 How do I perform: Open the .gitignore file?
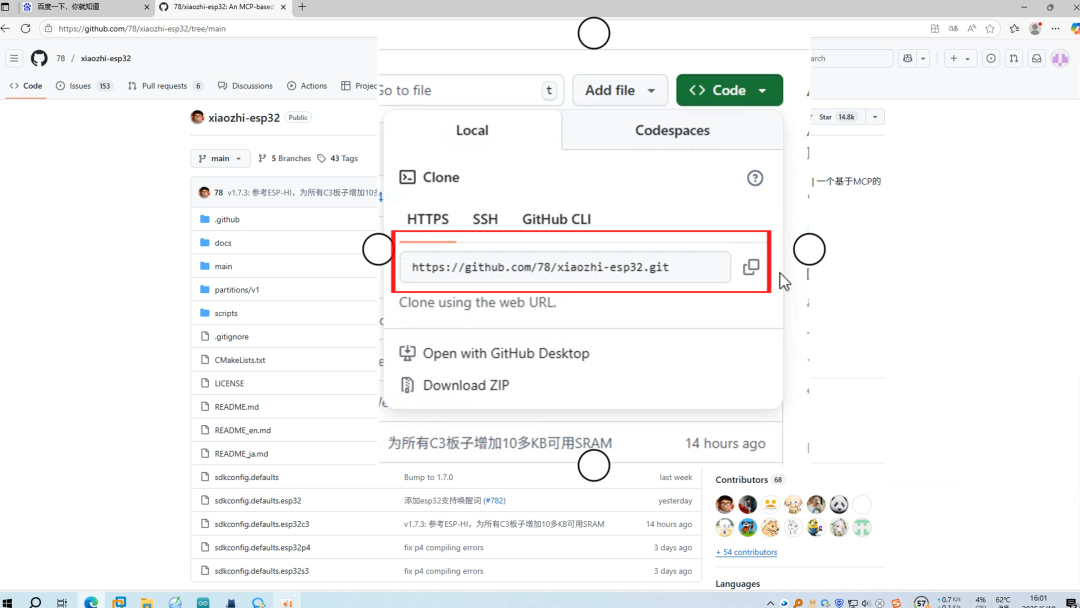(x=231, y=337)
